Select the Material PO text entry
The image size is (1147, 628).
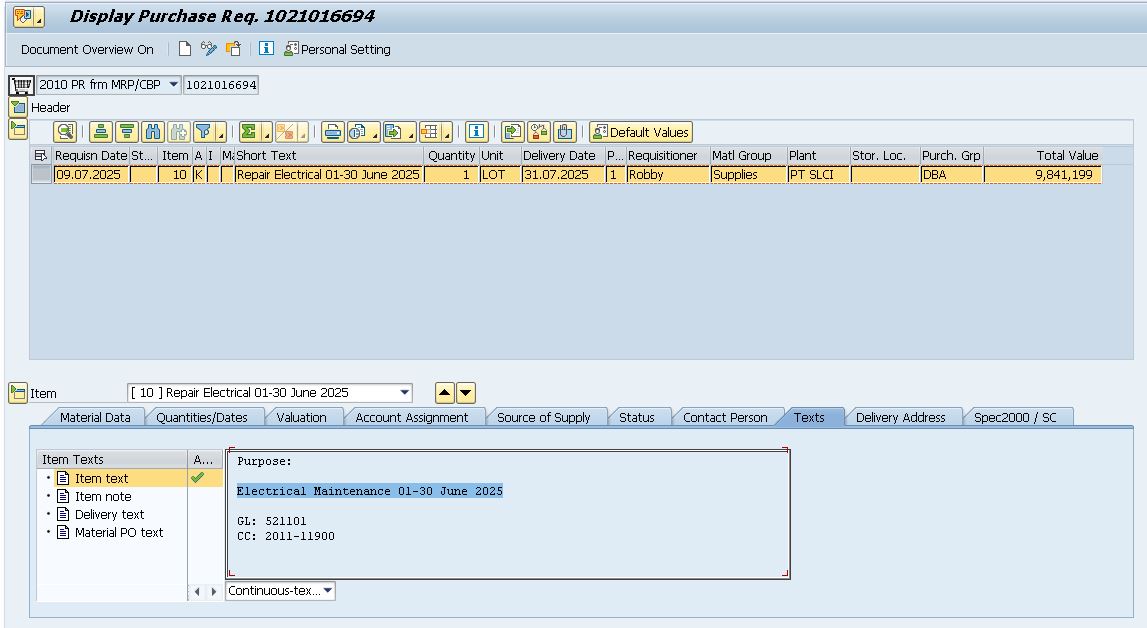119,533
